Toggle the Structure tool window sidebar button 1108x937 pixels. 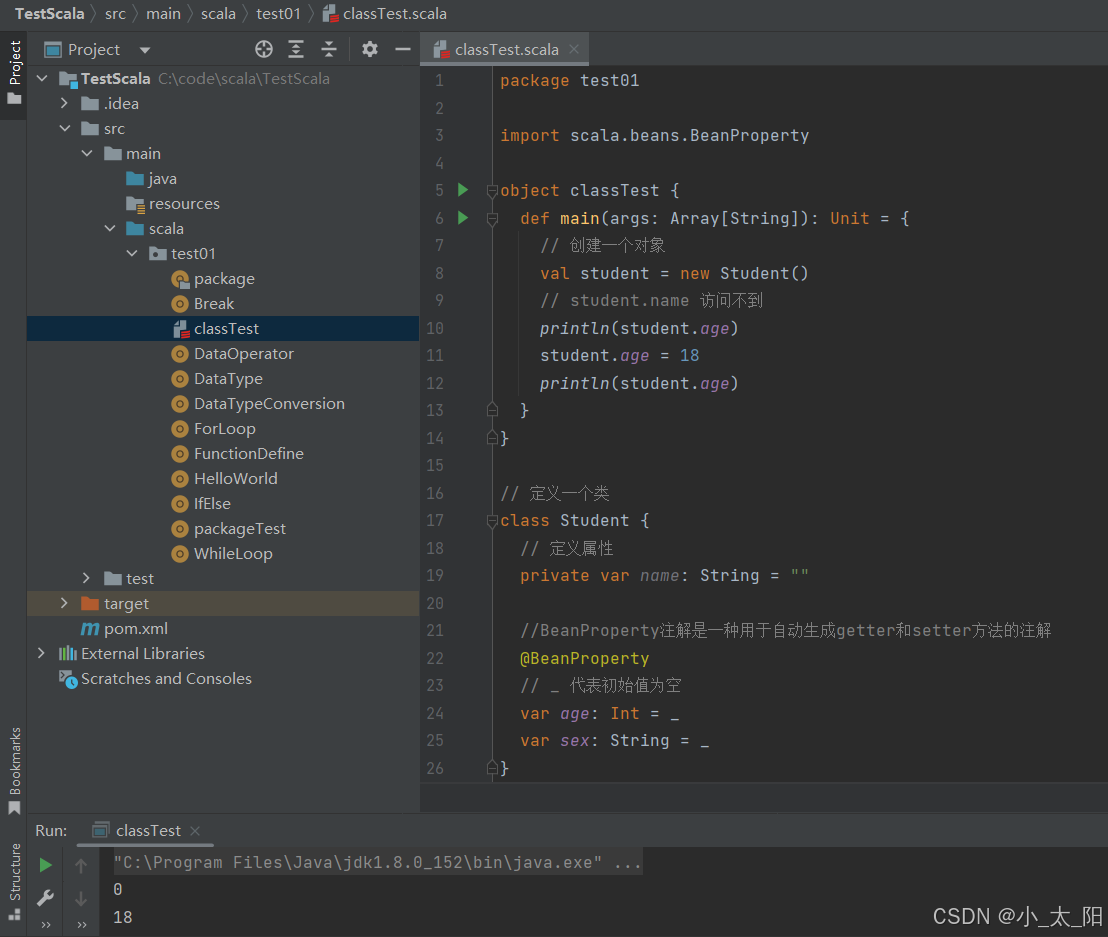point(14,881)
